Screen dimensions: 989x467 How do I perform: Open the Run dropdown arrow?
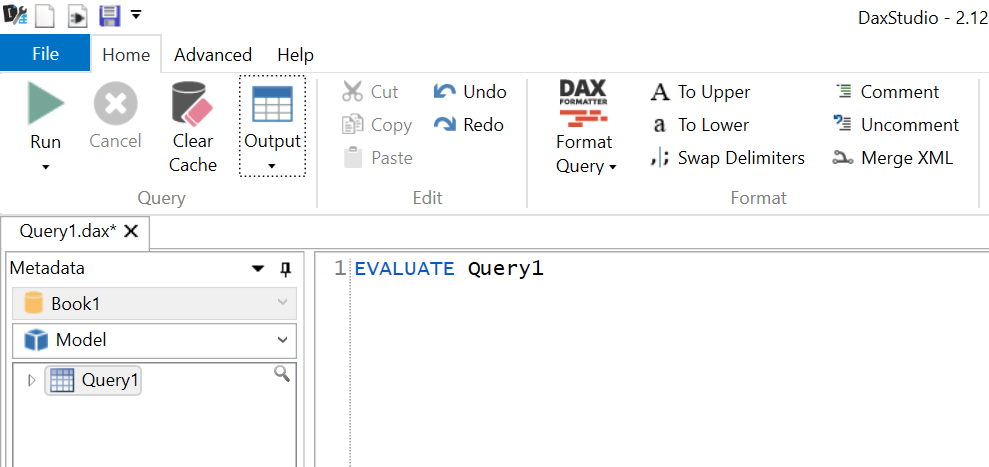tap(45, 168)
